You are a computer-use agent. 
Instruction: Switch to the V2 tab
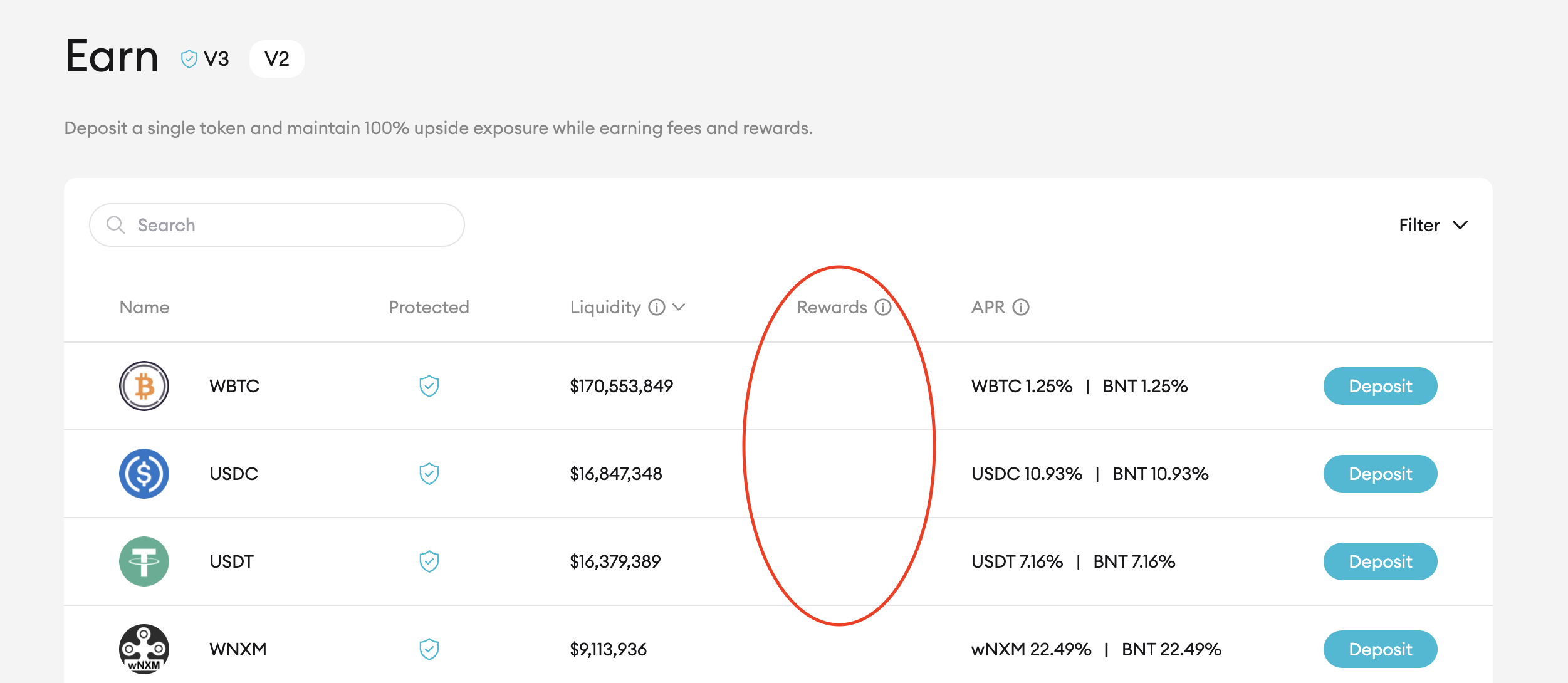[276, 58]
